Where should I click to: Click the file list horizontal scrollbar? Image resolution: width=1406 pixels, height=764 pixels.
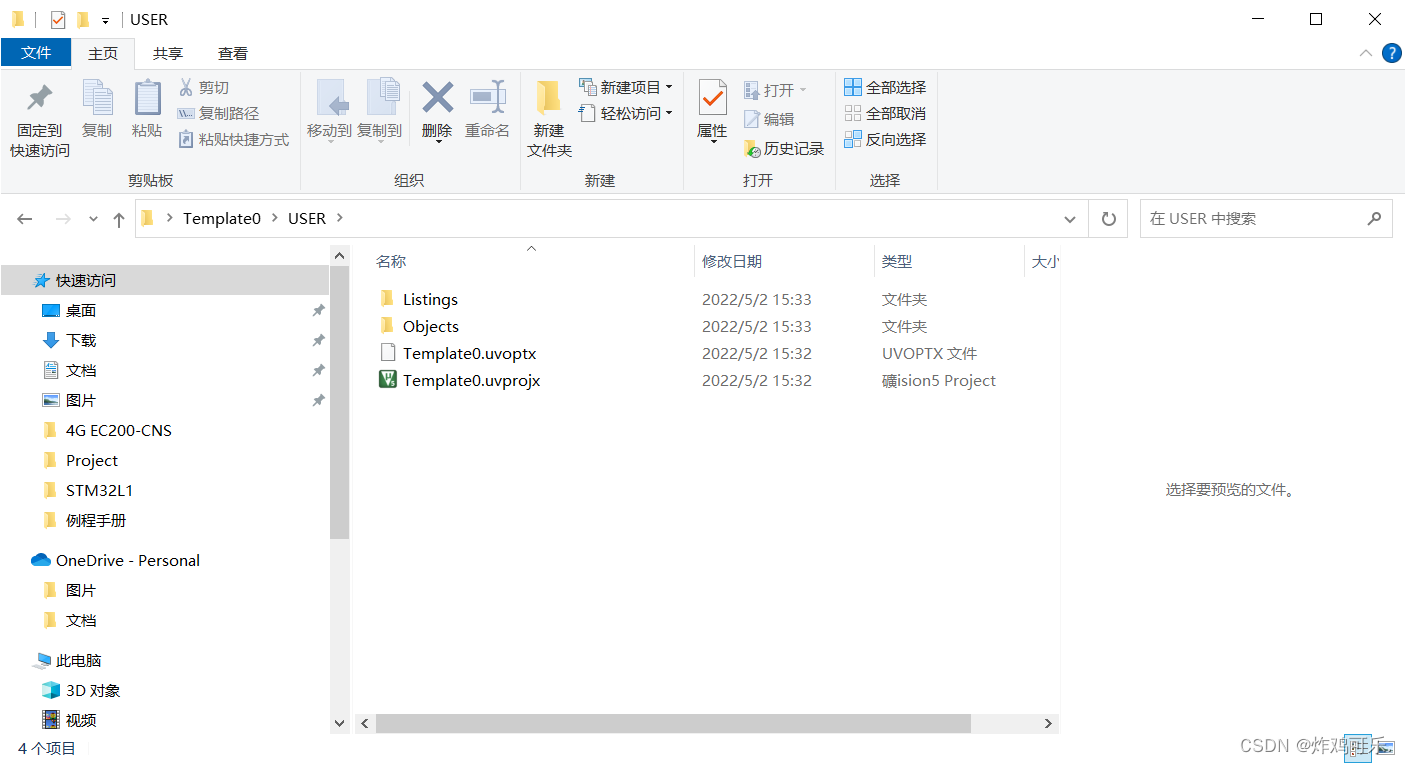pyautogui.click(x=673, y=723)
